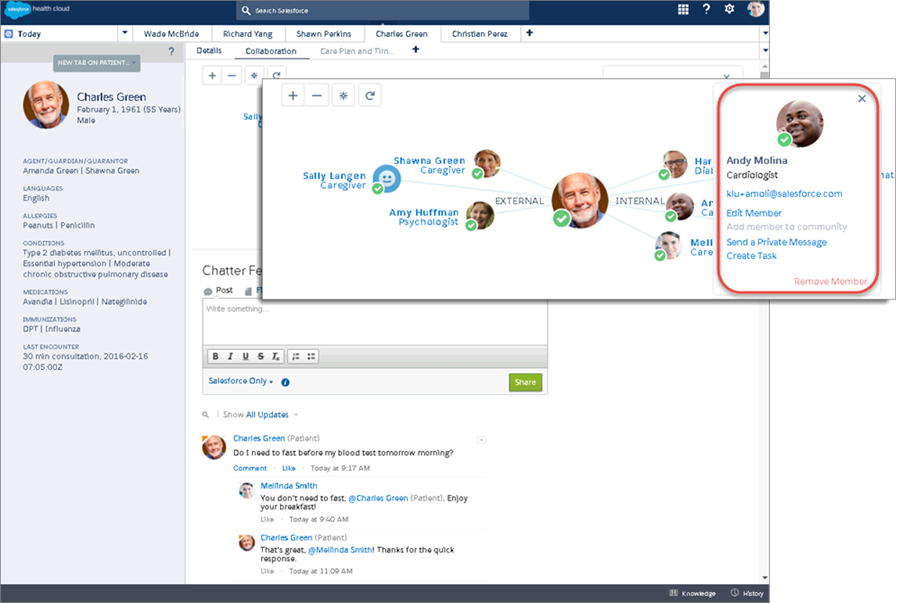Click the refresh icon in the network popup

pyautogui.click(x=370, y=95)
